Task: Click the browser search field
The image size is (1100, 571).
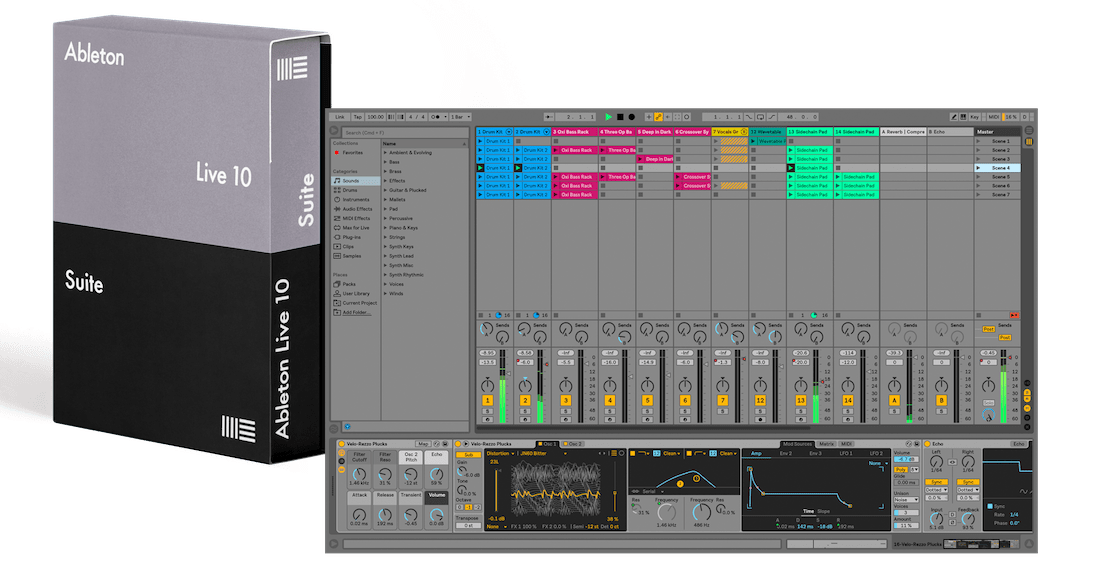Action: click(403, 133)
